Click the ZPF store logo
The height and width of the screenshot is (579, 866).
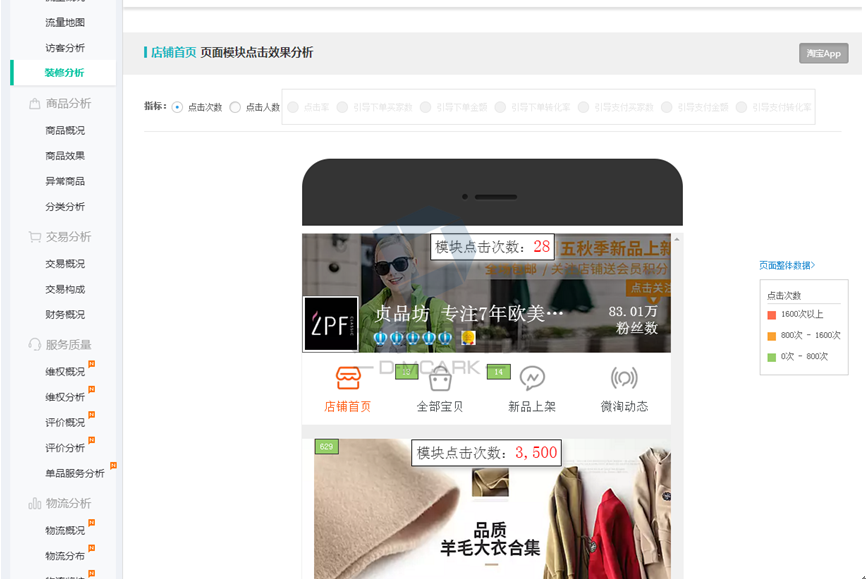pos(330,324)
